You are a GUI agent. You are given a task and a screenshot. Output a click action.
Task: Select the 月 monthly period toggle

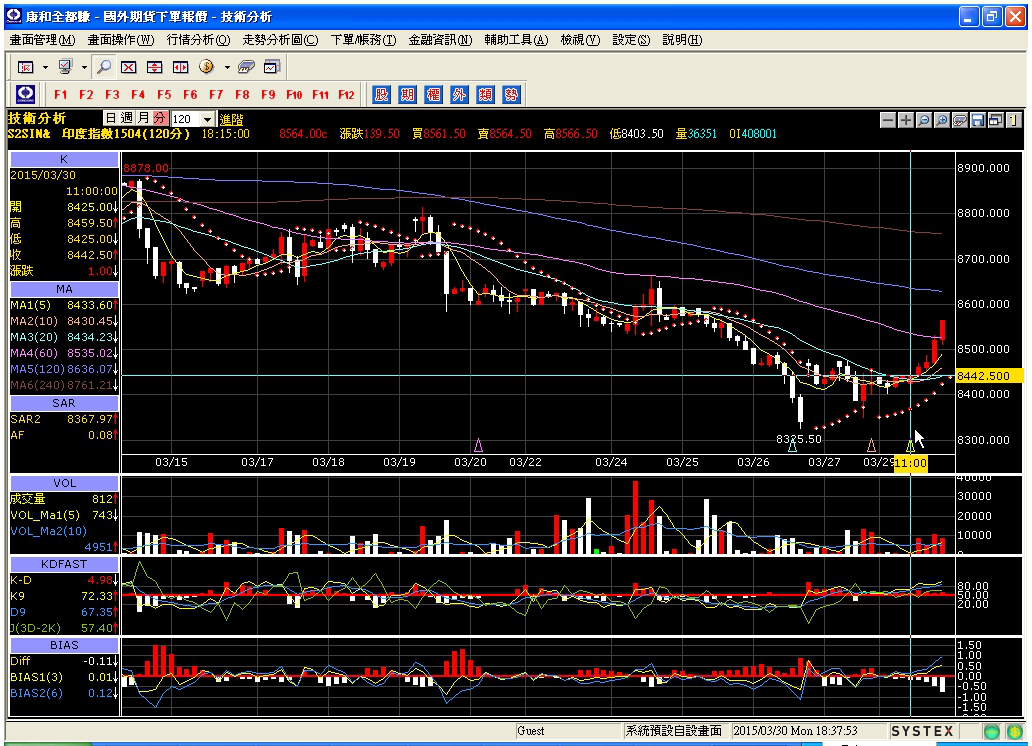click(143, 118)
